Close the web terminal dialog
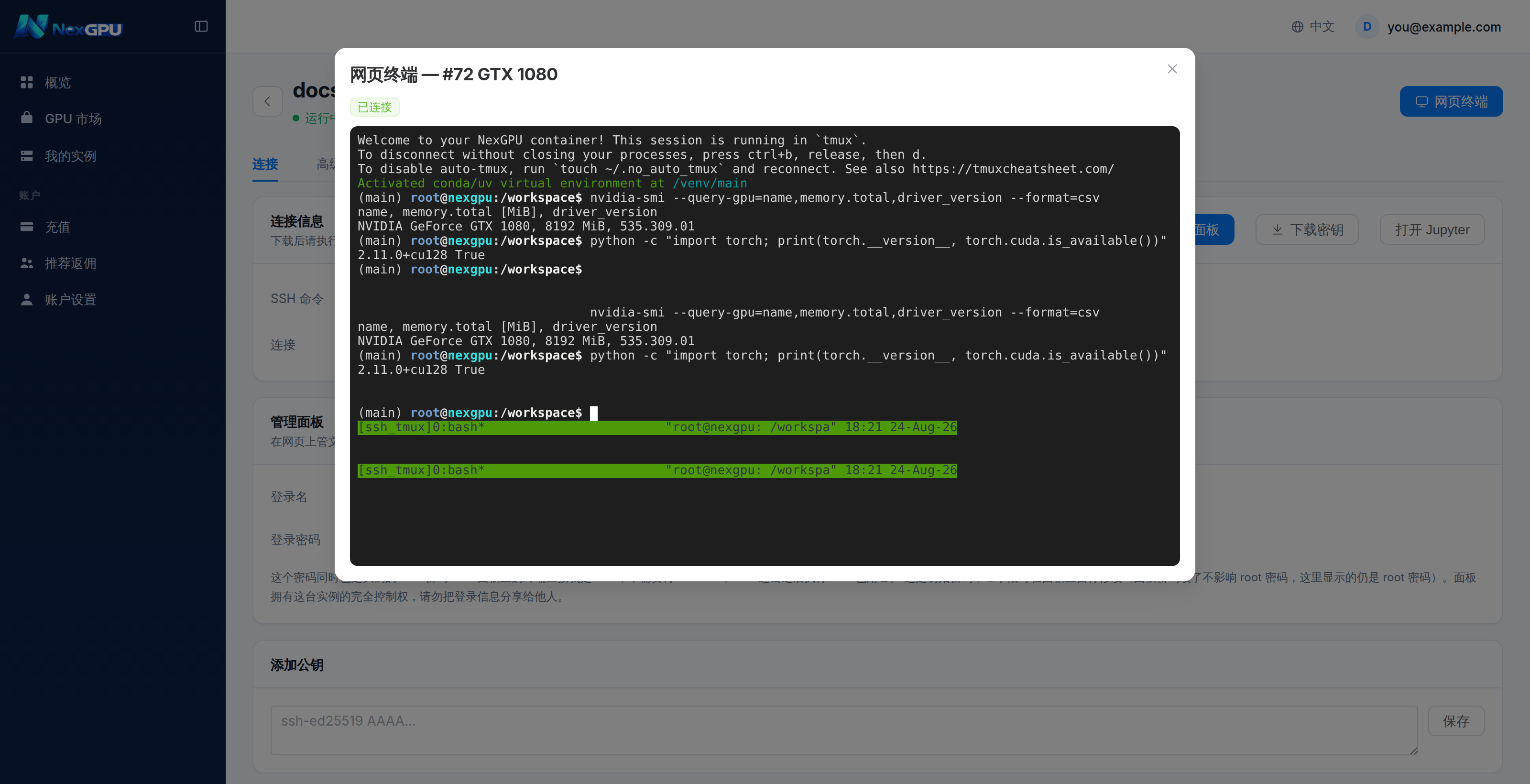This screenshot has width=1530, height=784. [x=1171, y=69]
